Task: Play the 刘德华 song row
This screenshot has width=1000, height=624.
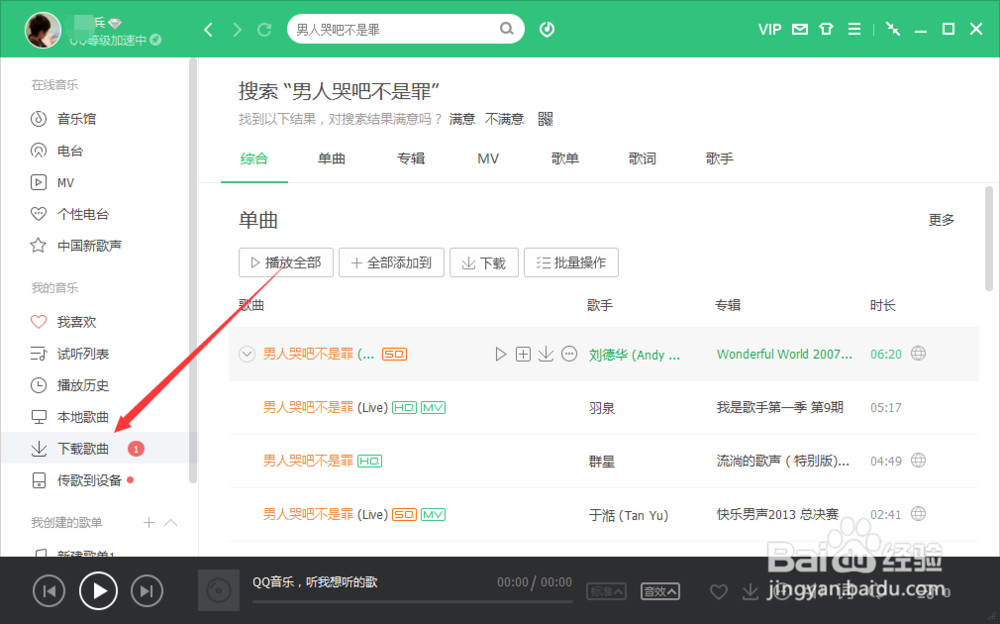Action: (x=500, y=354)
